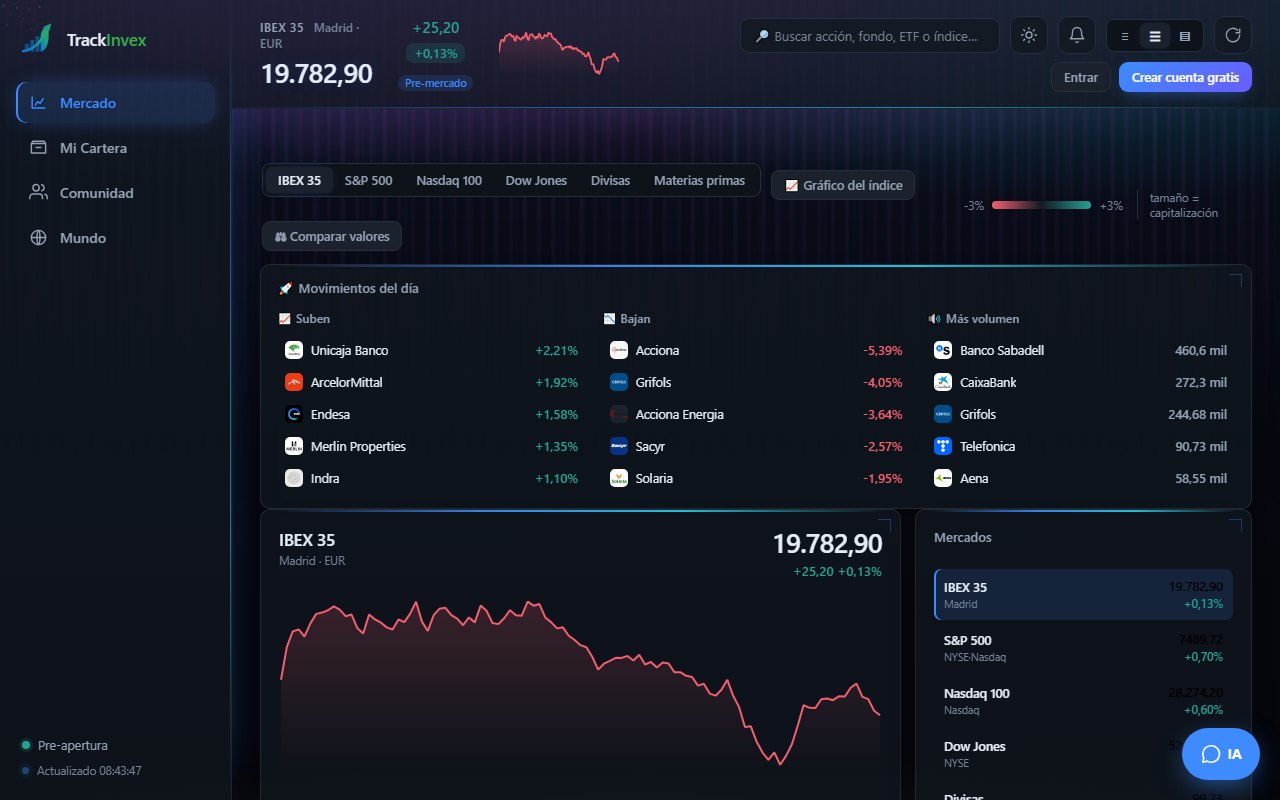The width and height of the screenshot is (1280, 800).
Task: Click Acciona's -5,39% value
Action: tap(883, 351)
